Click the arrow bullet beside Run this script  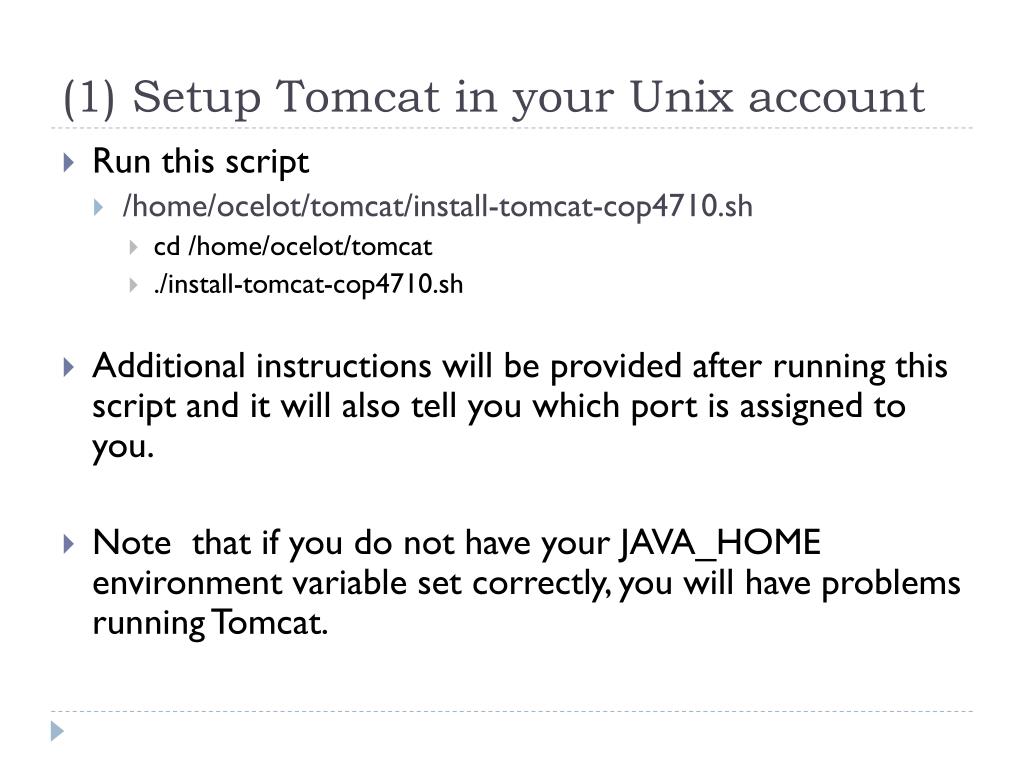[69, 162]
